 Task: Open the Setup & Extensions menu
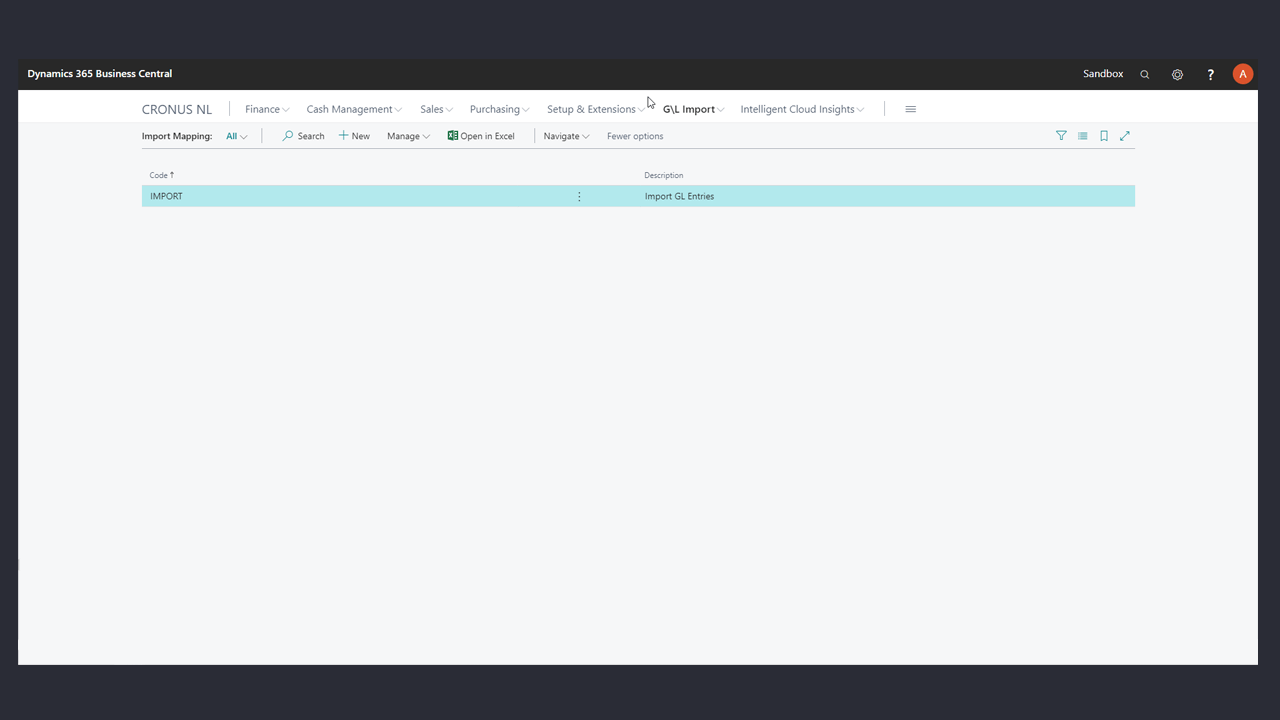pos(595,109)
